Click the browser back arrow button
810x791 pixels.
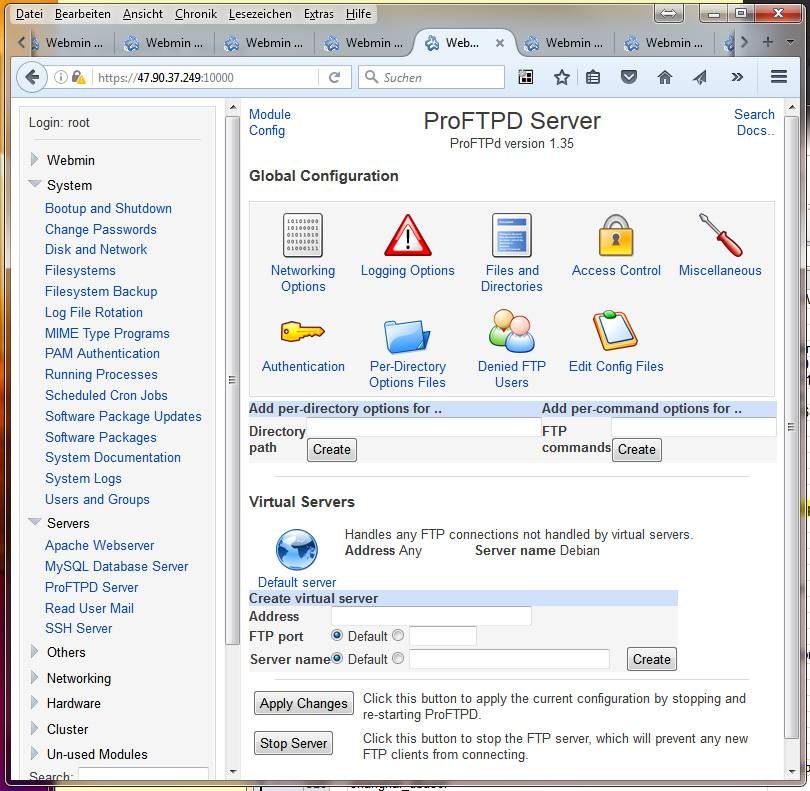(32, 77)
